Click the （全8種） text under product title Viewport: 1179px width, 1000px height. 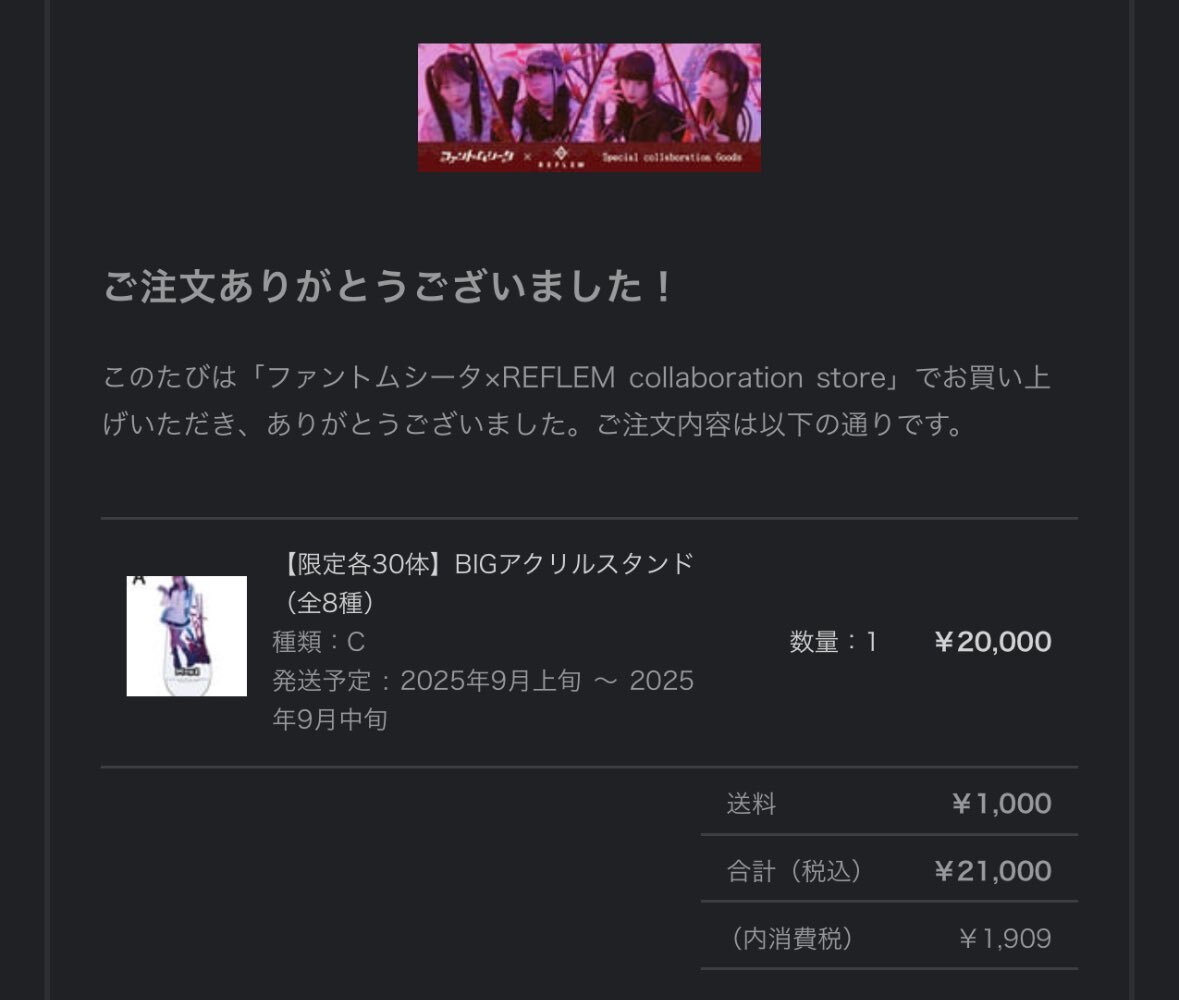[x=329, y=602]
